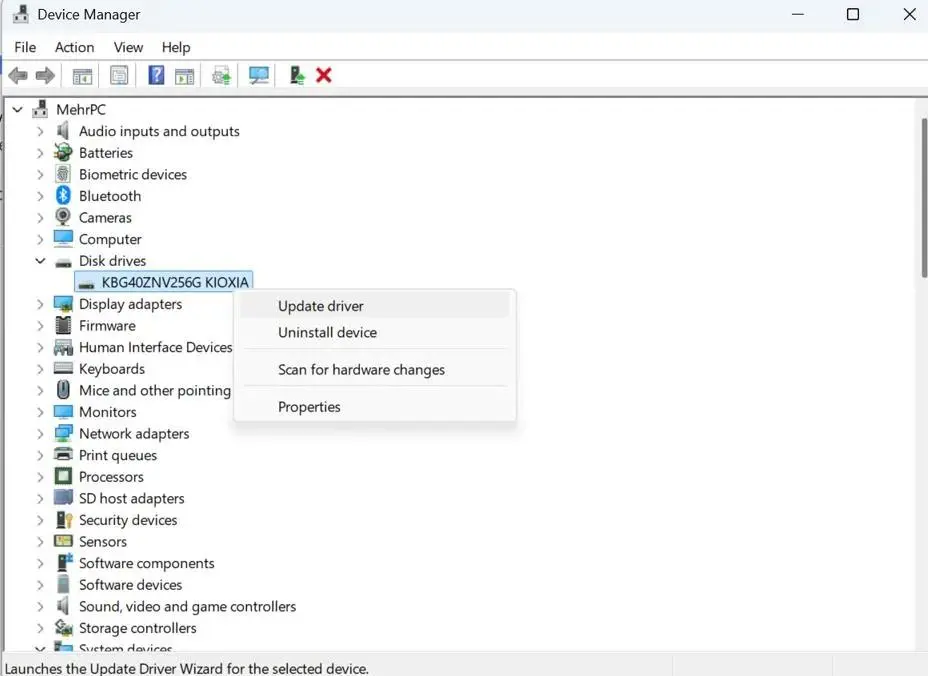Click the vertical scrollbar thumb
Screen dimensions: 928x676
tap(923, 198)
